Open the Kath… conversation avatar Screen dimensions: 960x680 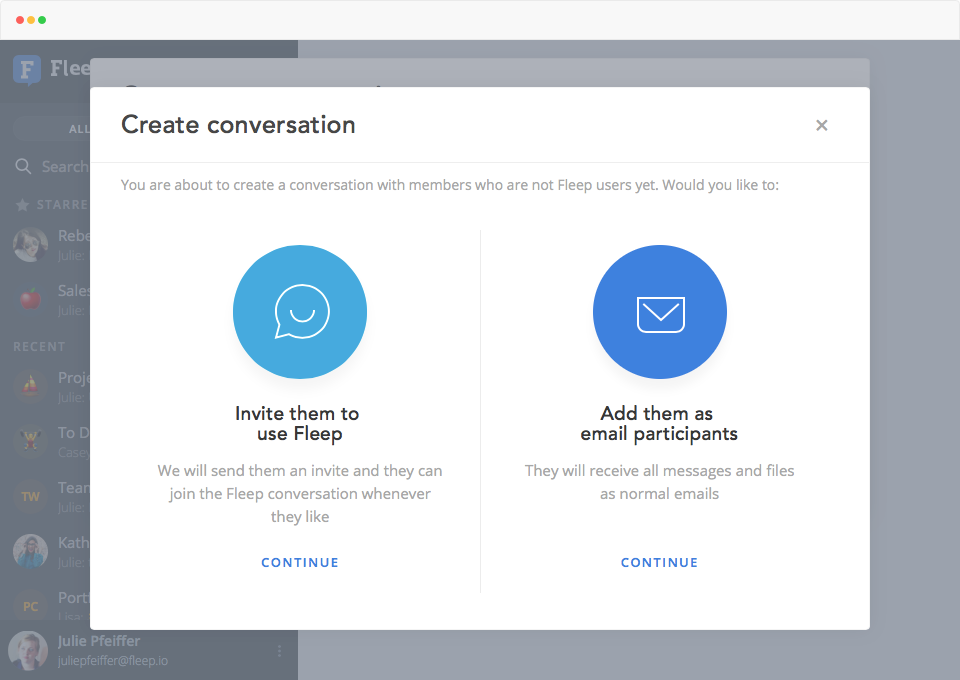tap(31, 551)
